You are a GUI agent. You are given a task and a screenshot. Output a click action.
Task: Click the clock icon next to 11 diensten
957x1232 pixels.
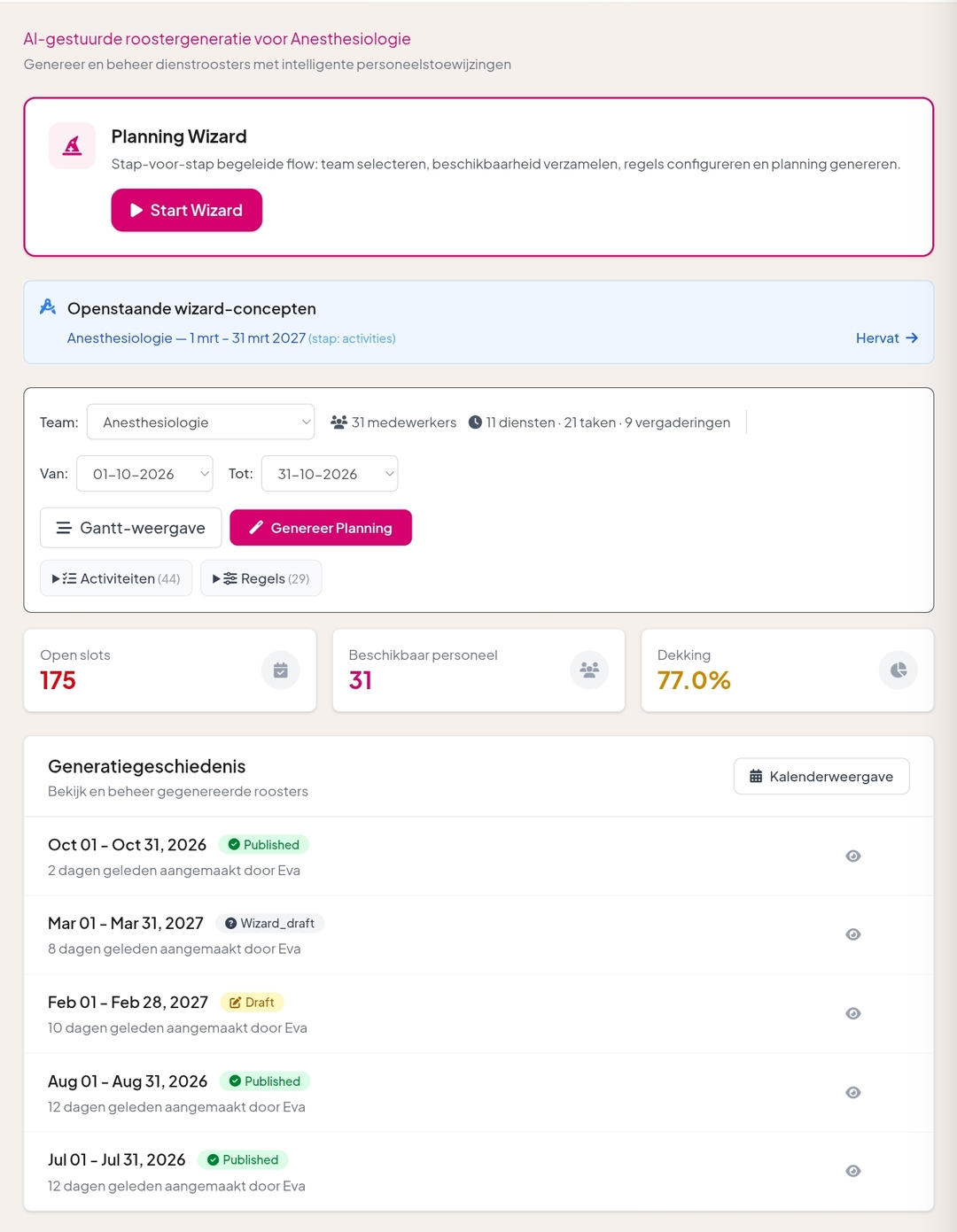(475, 422)
